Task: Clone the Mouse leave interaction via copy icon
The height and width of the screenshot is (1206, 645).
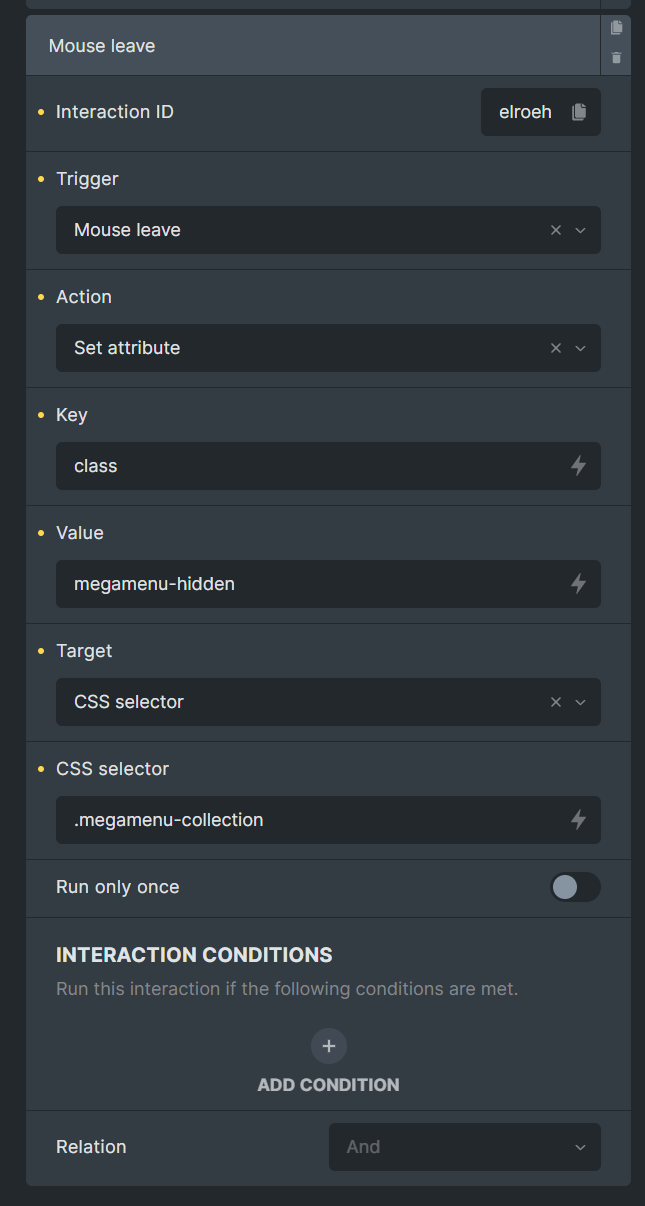Action: [616, 28]
